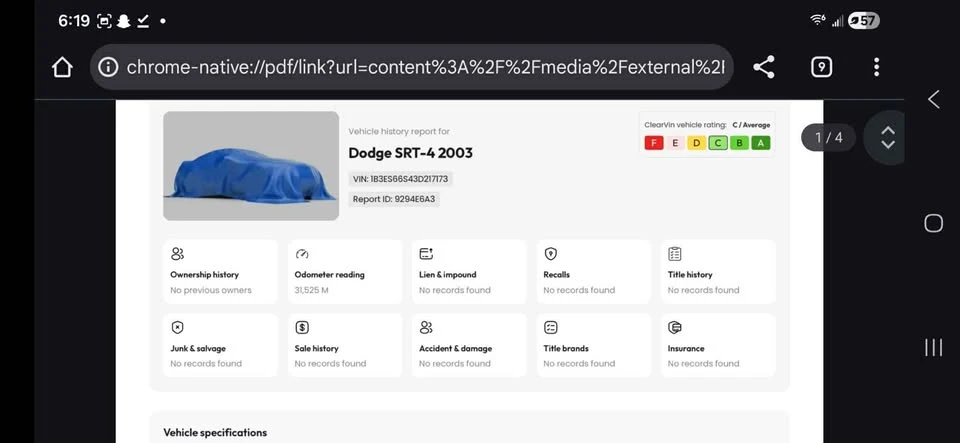Click the Accident & damage icon

tap(426, 327)
